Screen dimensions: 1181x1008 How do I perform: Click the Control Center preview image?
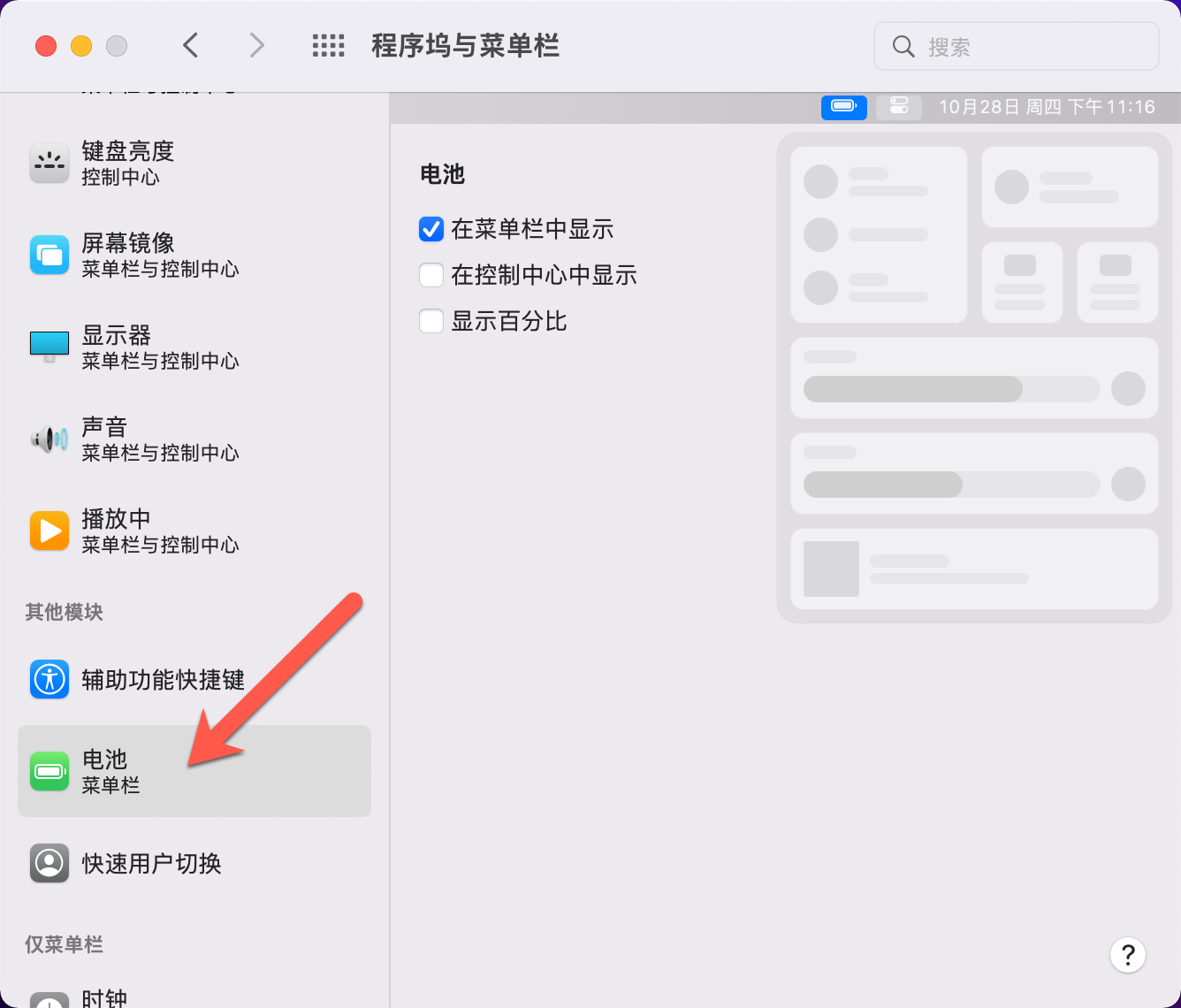click(974, 378)
